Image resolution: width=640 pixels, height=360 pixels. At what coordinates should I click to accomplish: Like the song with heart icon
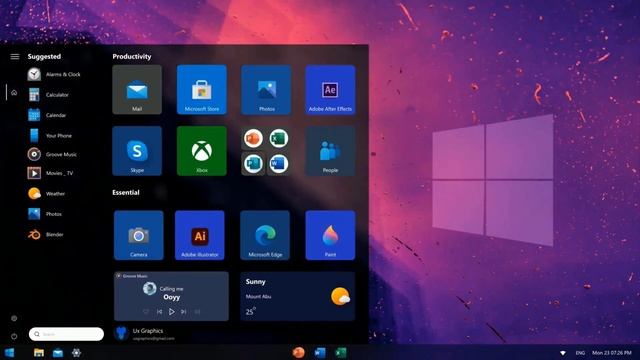pyautogui.click(x=146, y=311)
